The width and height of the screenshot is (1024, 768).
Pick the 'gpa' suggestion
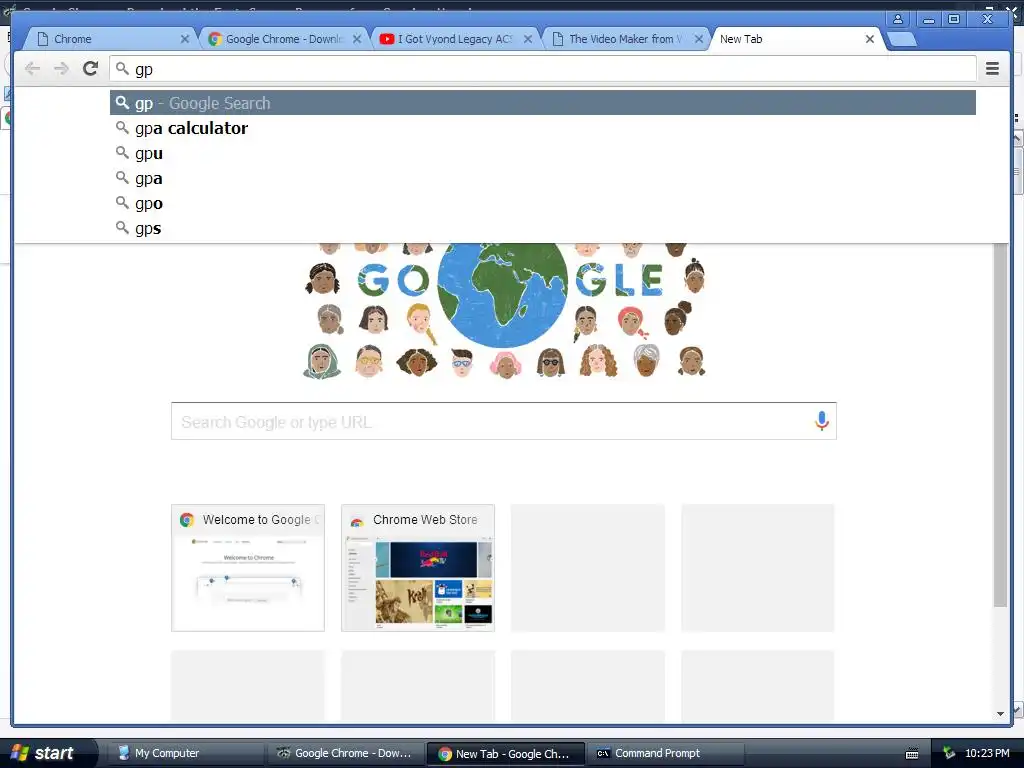[543, 178]
